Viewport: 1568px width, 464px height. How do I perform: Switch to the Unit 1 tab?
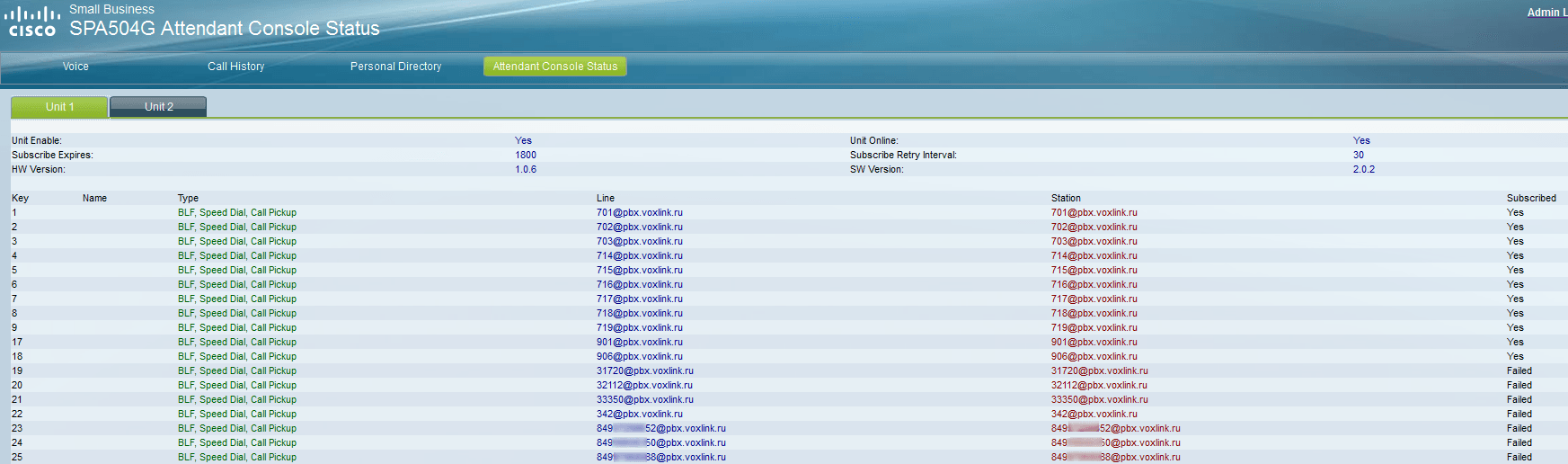click(59, 107)
